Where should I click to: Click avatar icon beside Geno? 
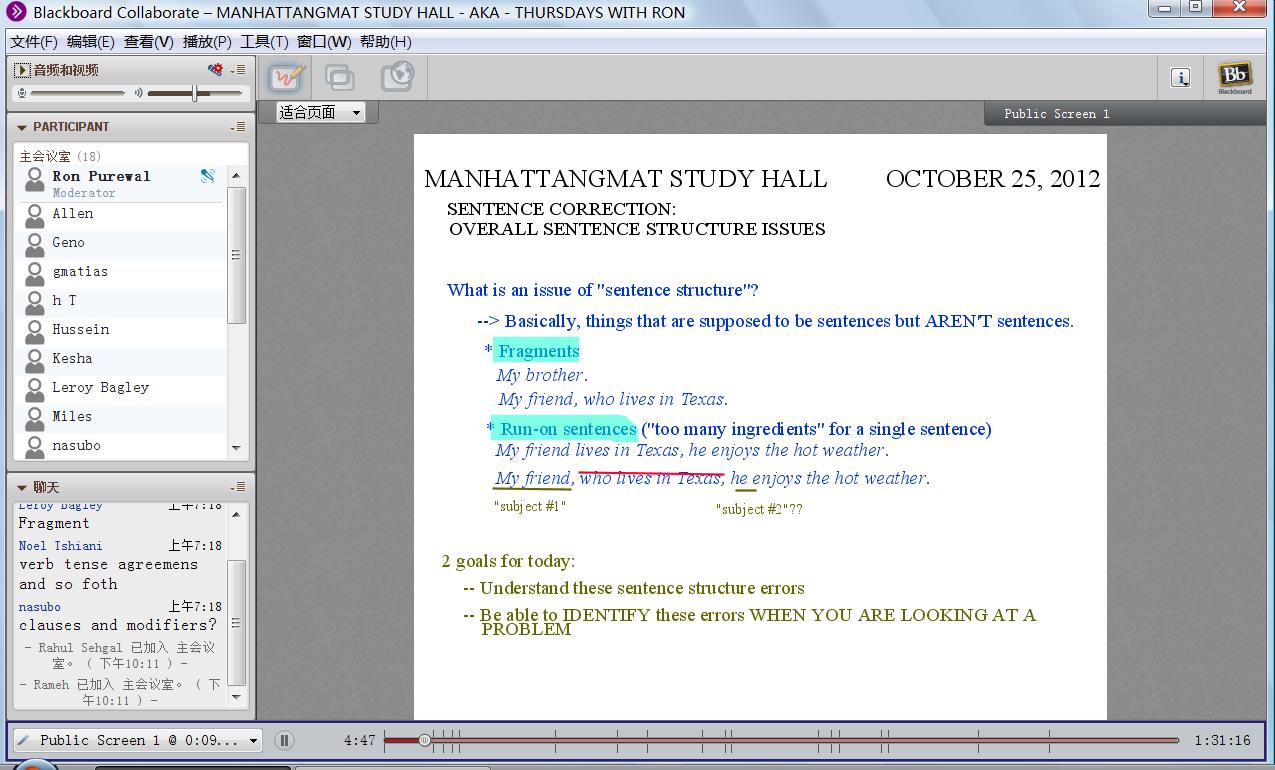point(34,244)
